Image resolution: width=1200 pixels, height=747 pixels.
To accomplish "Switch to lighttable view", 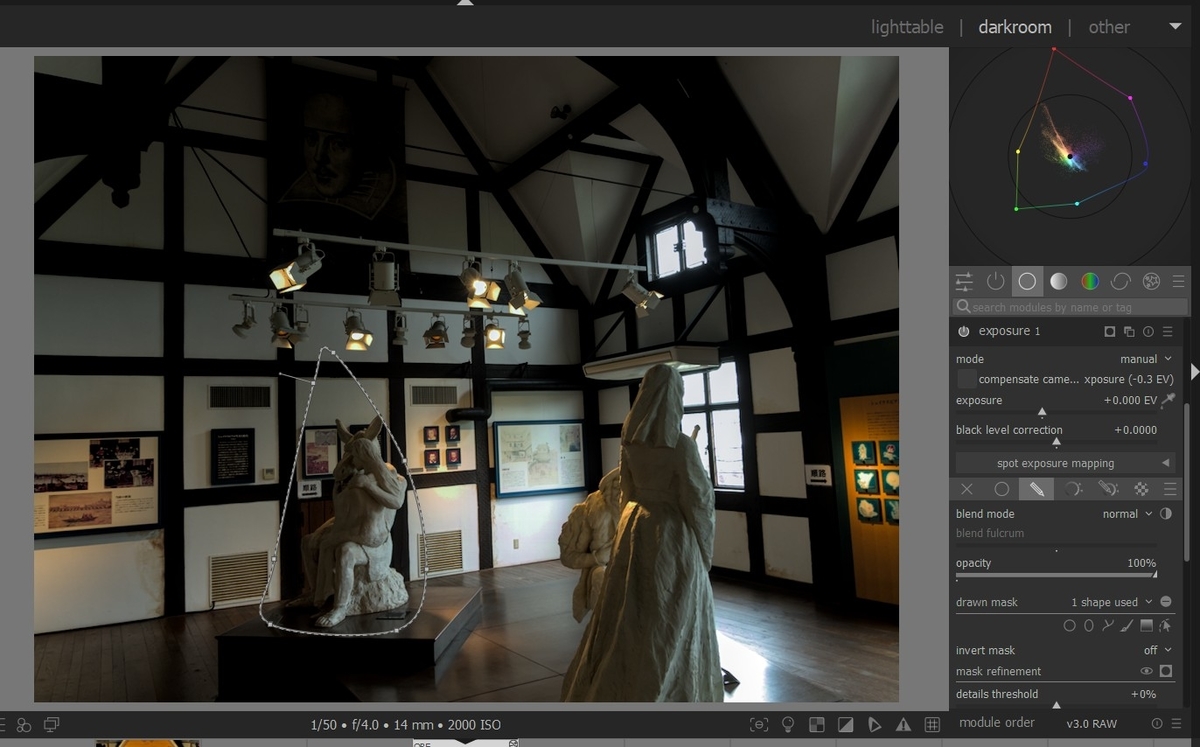I will (907, 27).
